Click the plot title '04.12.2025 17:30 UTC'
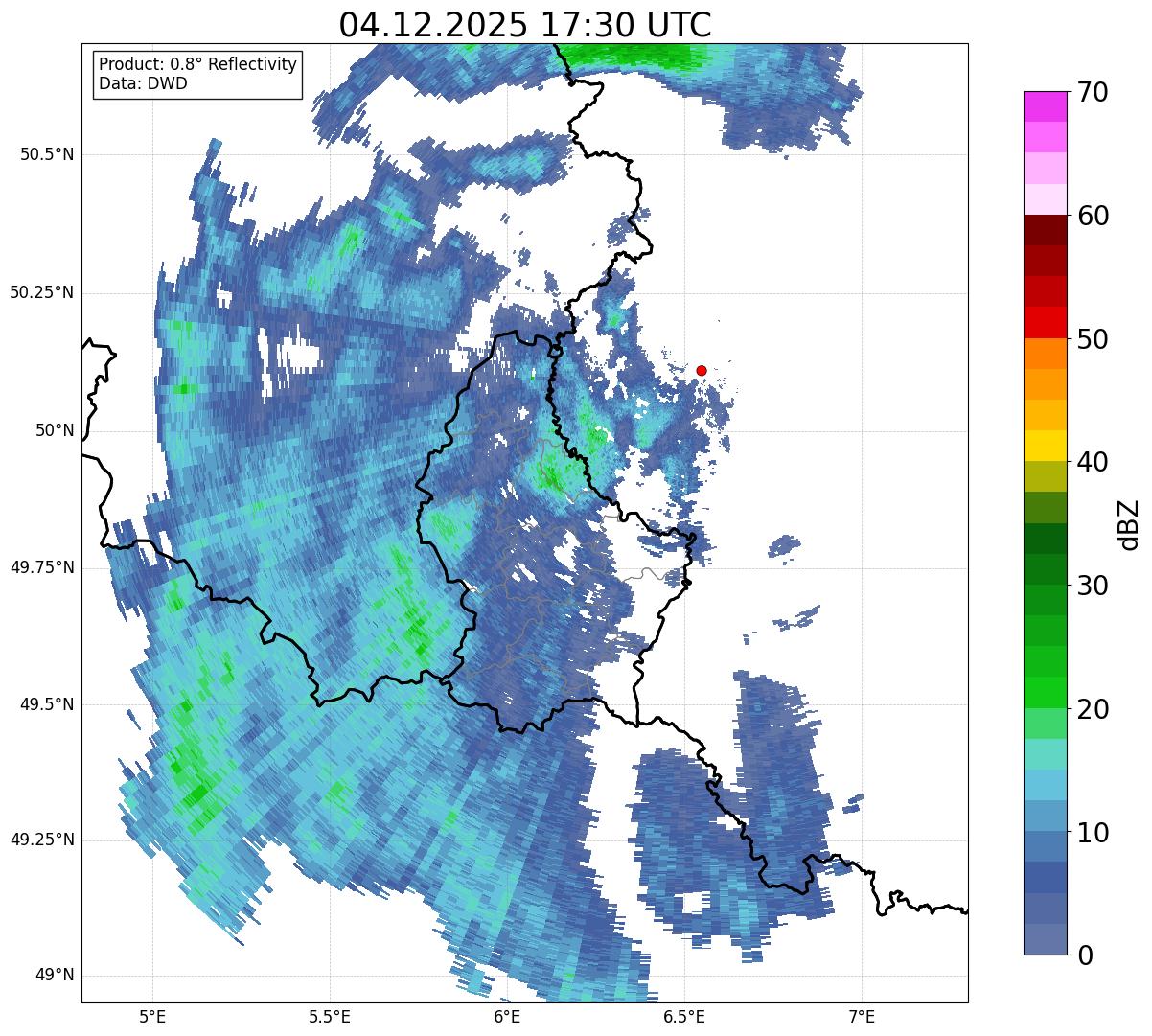Screen dimensions: 1152x1036 click(x=525, y=24)
